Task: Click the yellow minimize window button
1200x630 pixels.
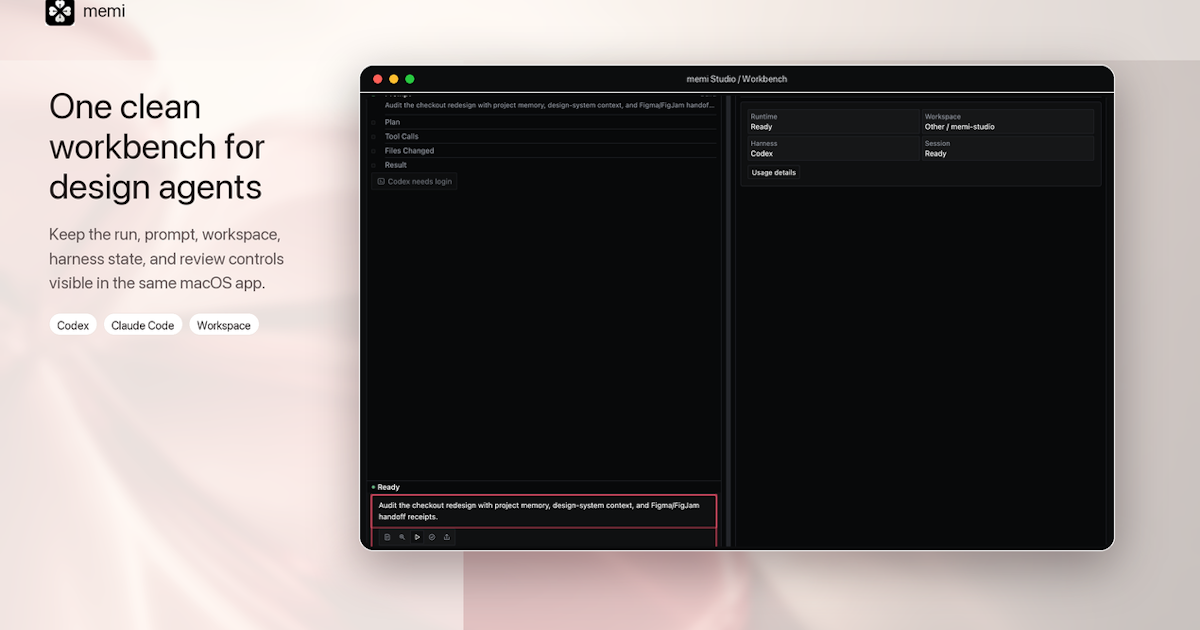Action: point(394,79)
